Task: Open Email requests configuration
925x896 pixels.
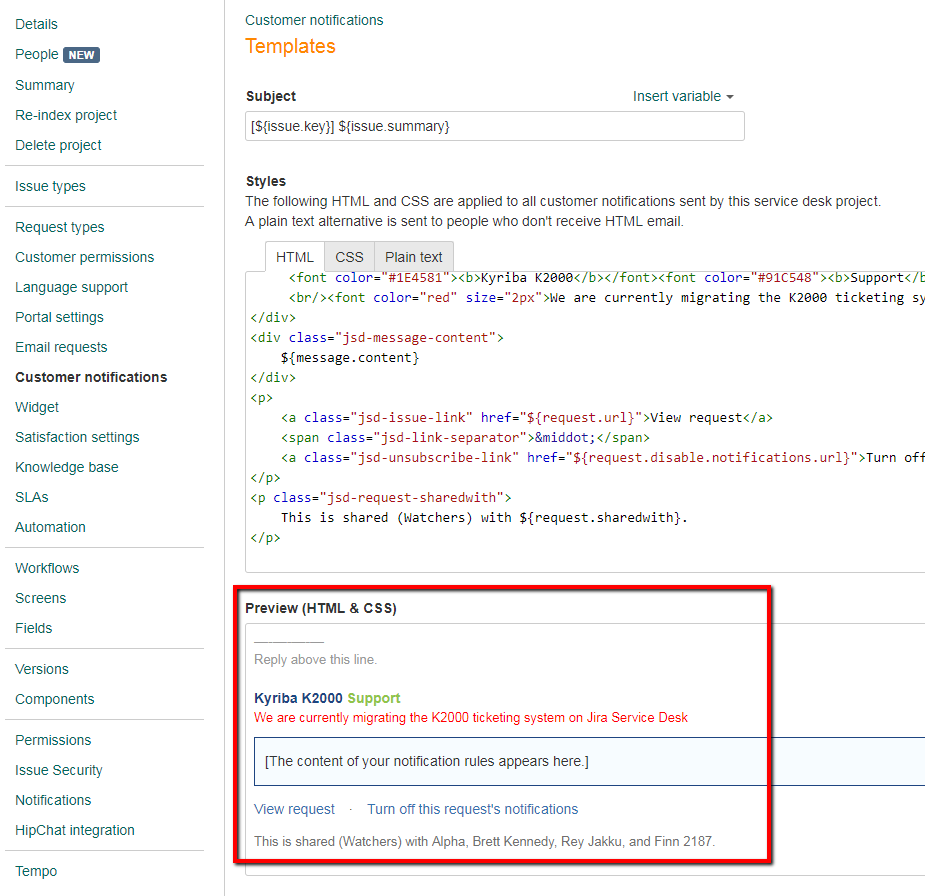Action: [x=57, y=347]
